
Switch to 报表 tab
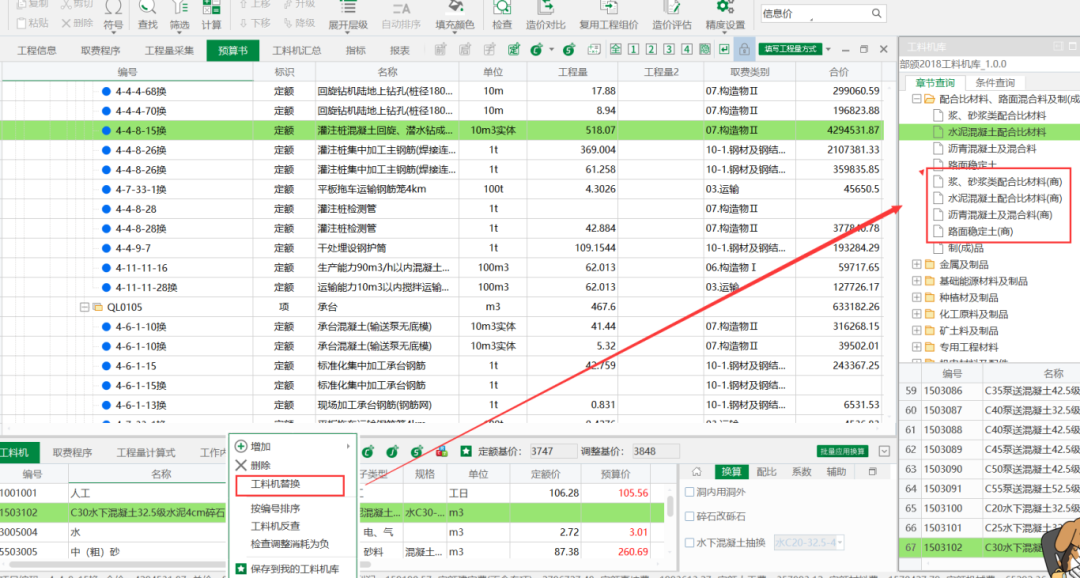399,50
